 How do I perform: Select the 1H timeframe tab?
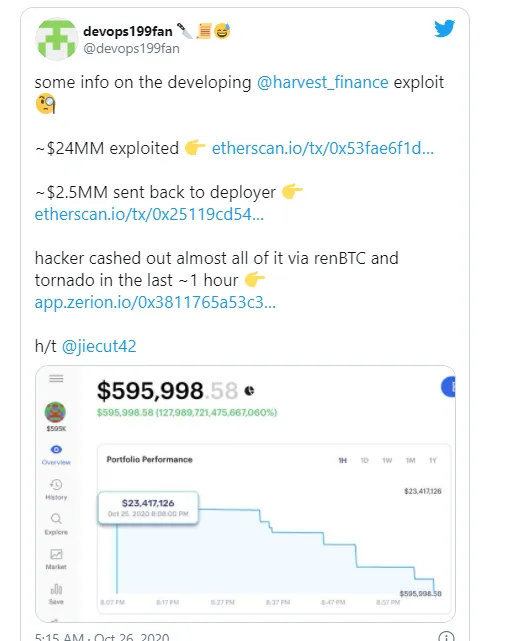click(343, 460)
